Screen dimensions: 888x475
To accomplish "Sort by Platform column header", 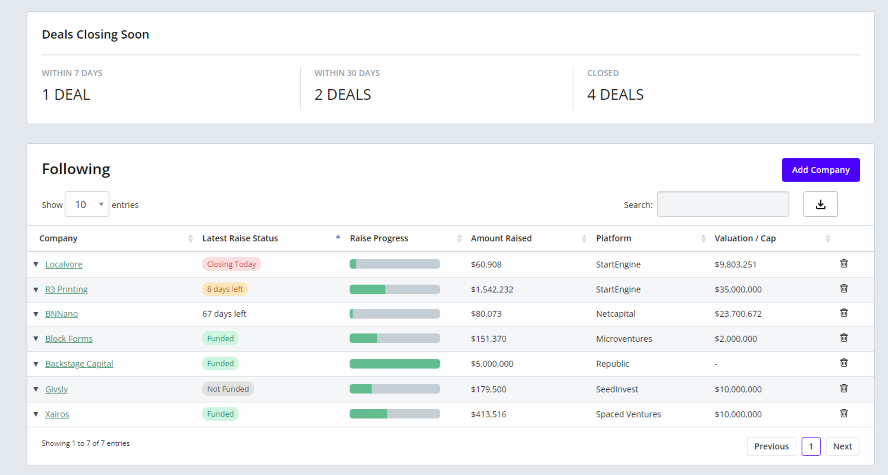I will (x=613, y=238).
